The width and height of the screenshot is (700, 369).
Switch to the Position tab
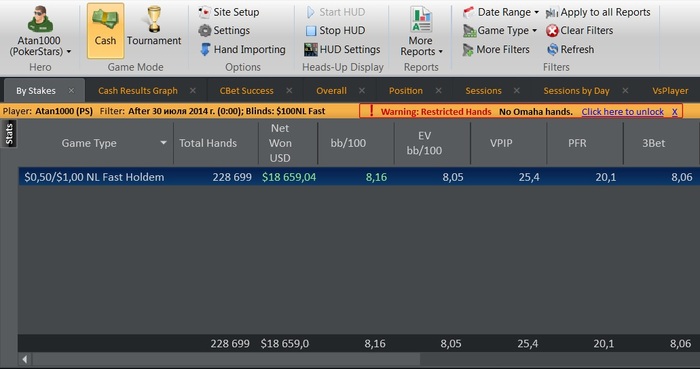tap(405, 91)
